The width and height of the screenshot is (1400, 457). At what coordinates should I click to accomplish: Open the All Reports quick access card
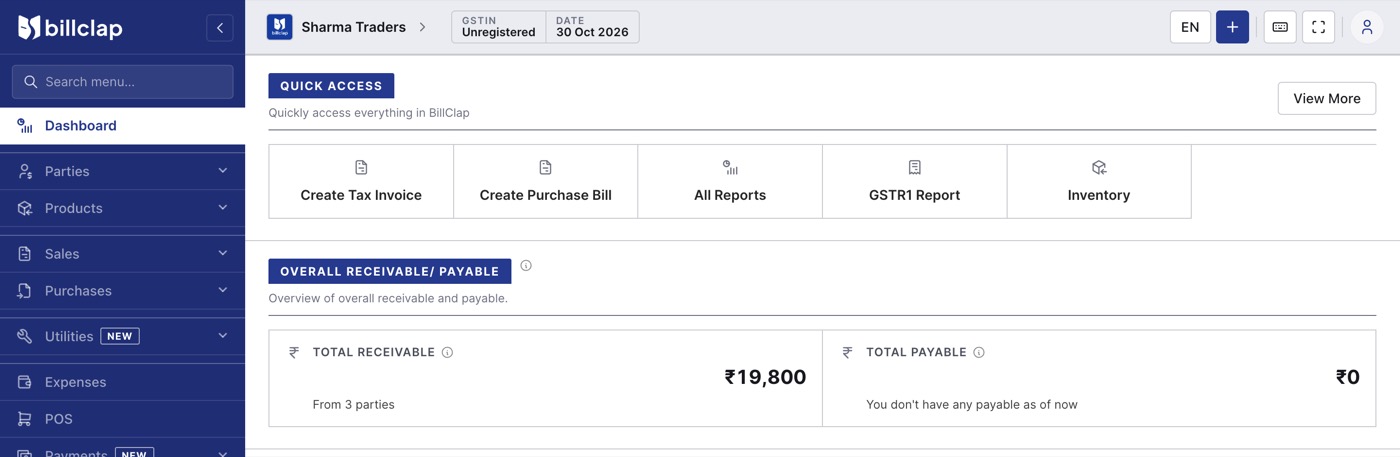(x=730, y=181)
